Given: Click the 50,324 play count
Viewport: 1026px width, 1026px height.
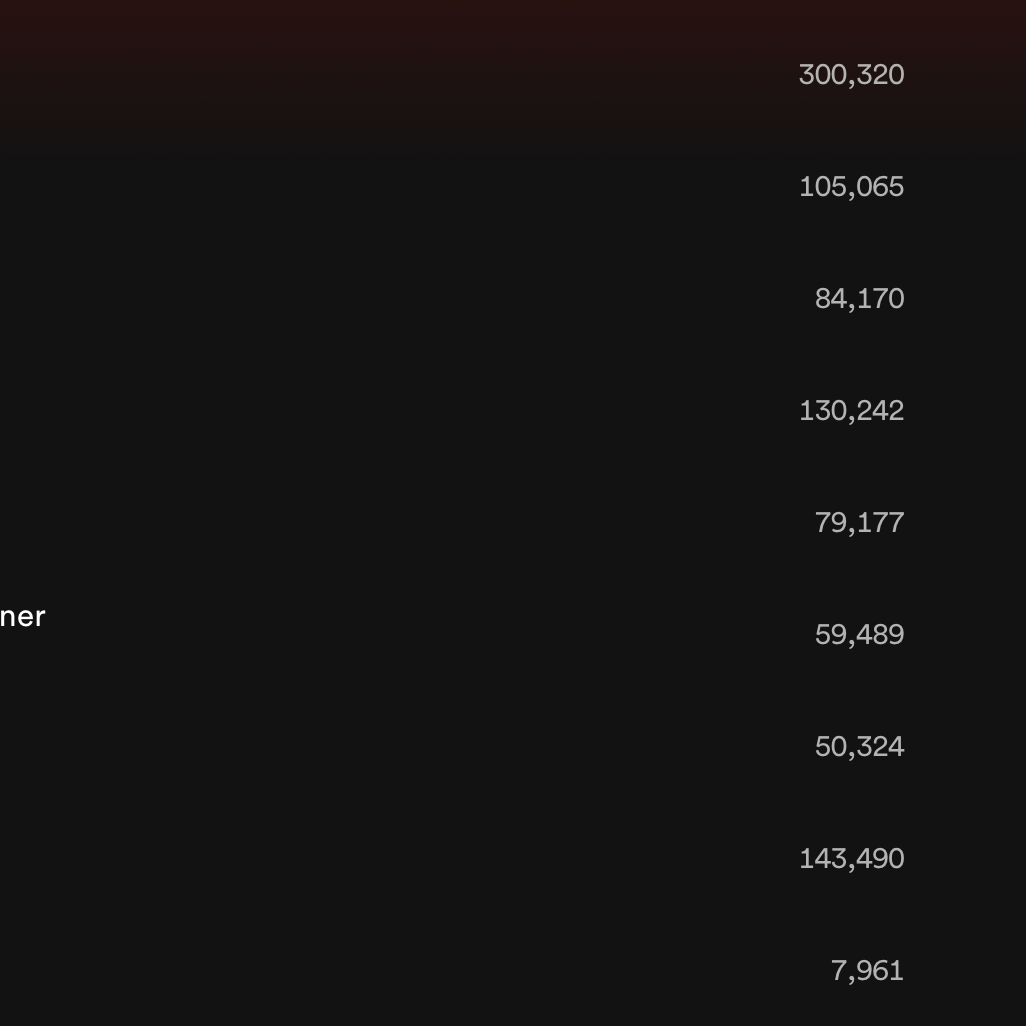Looking at the screenshot, I should pos(859,747).
